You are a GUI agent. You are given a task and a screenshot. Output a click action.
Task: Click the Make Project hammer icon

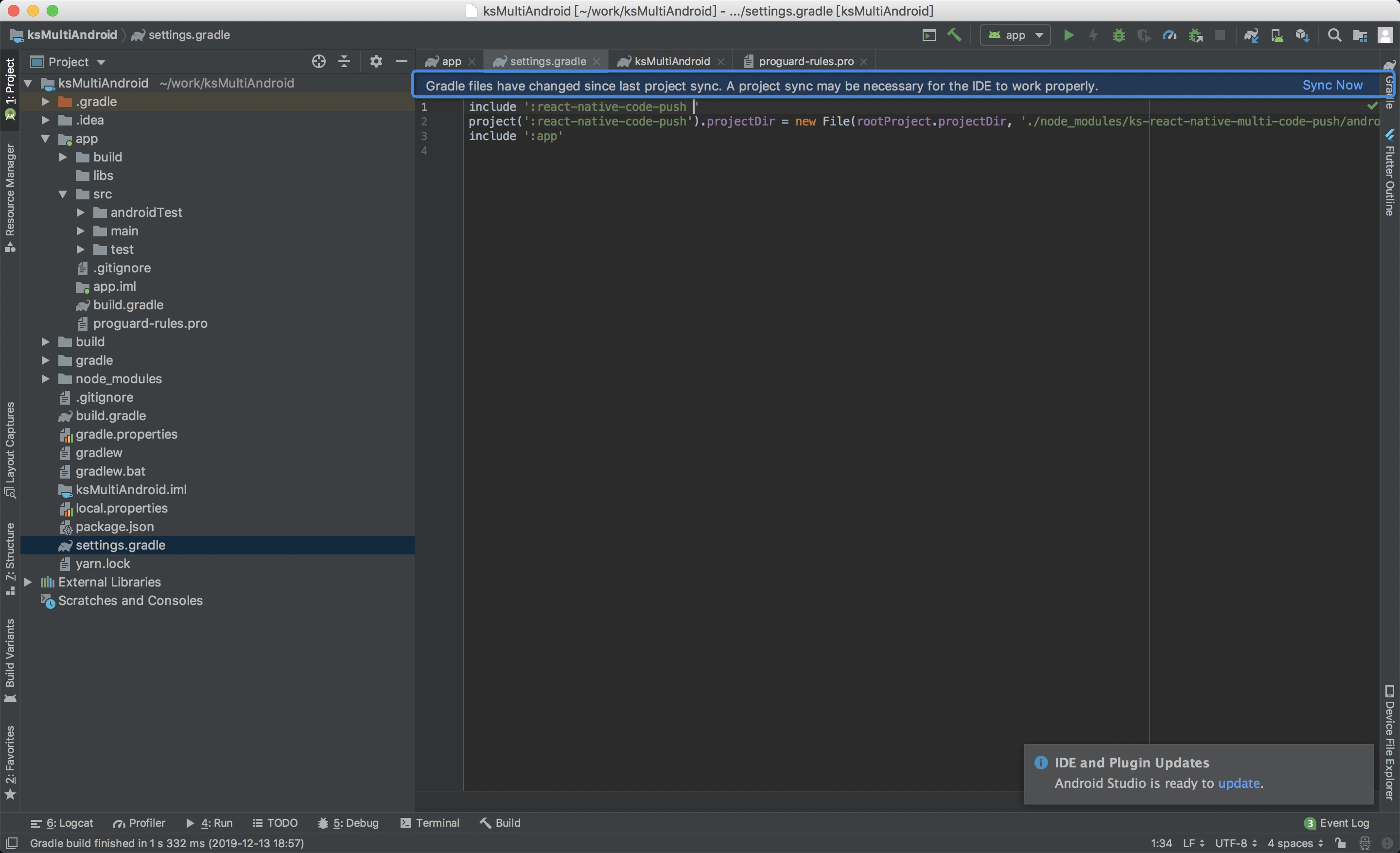[955, 35]
